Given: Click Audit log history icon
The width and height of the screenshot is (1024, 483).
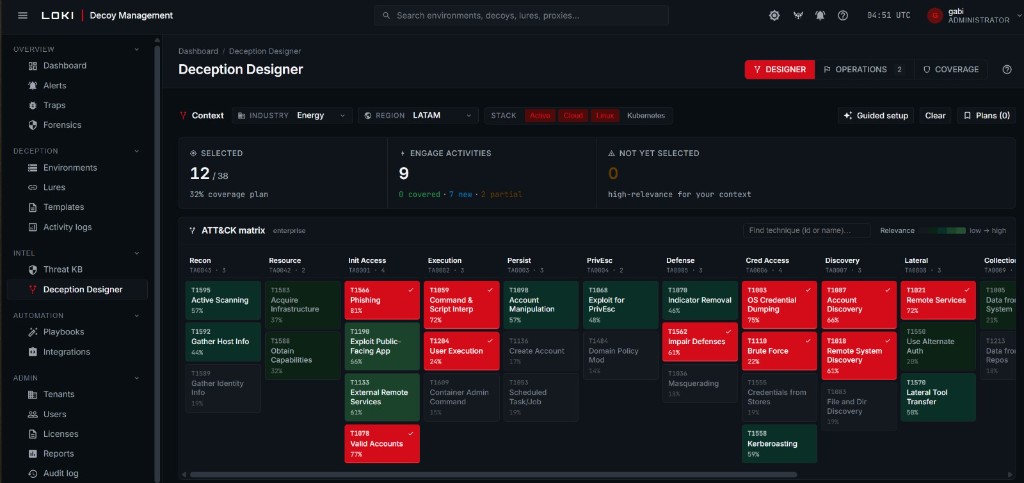Looking at the screenshot, I should pyautogui.click(x=33, y=473).
